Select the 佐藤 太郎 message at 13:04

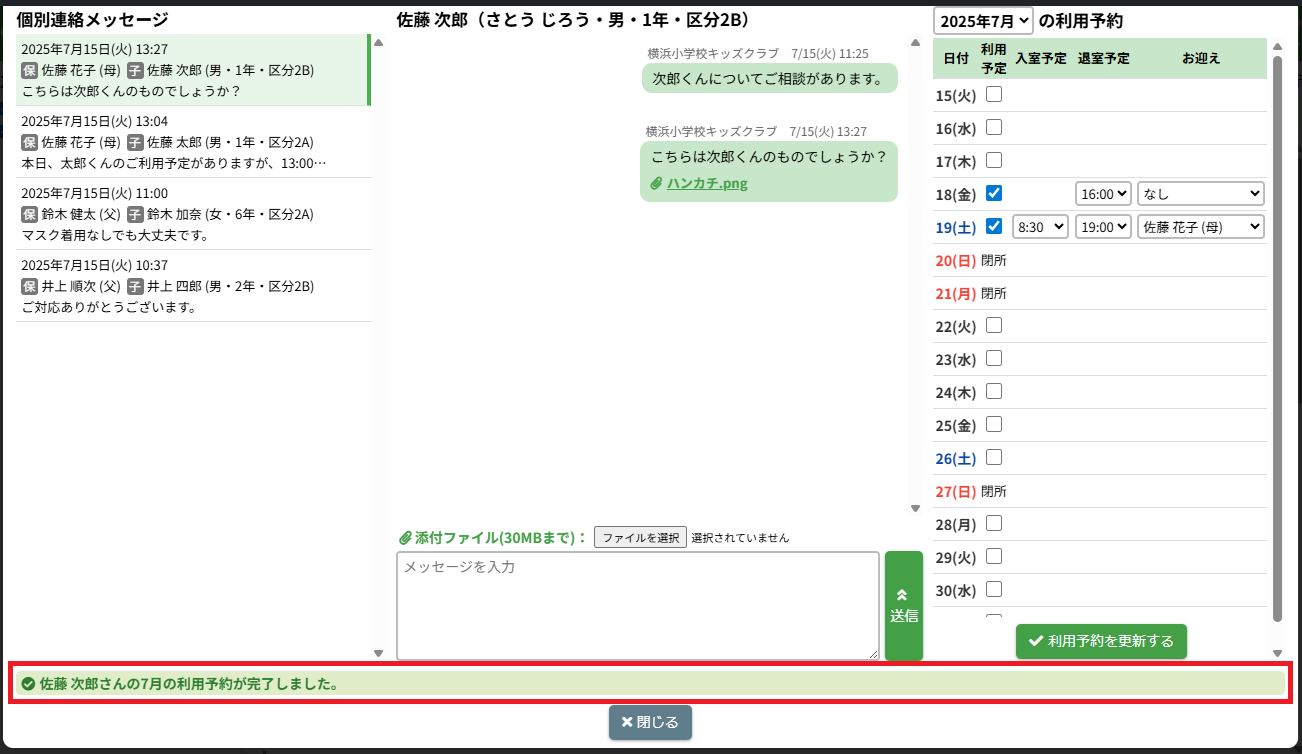tap(190, 142)
